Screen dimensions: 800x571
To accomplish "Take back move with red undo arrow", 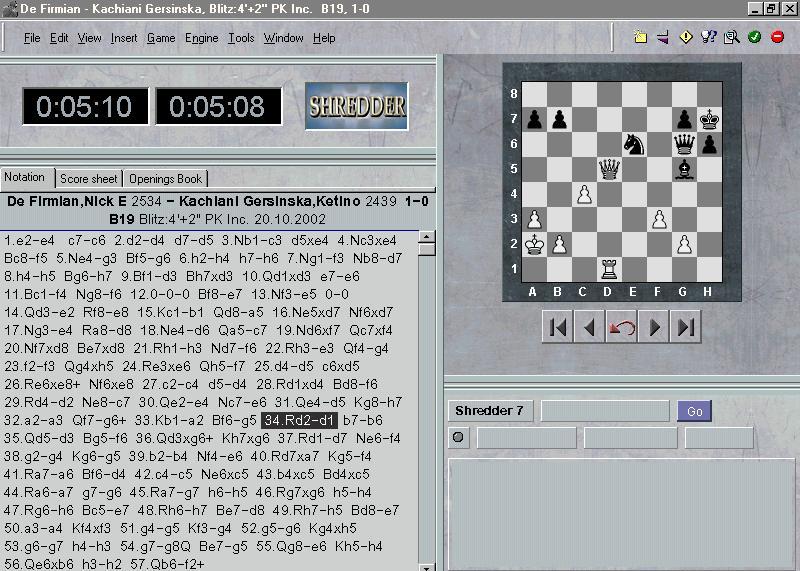I will tap(622, 327).
